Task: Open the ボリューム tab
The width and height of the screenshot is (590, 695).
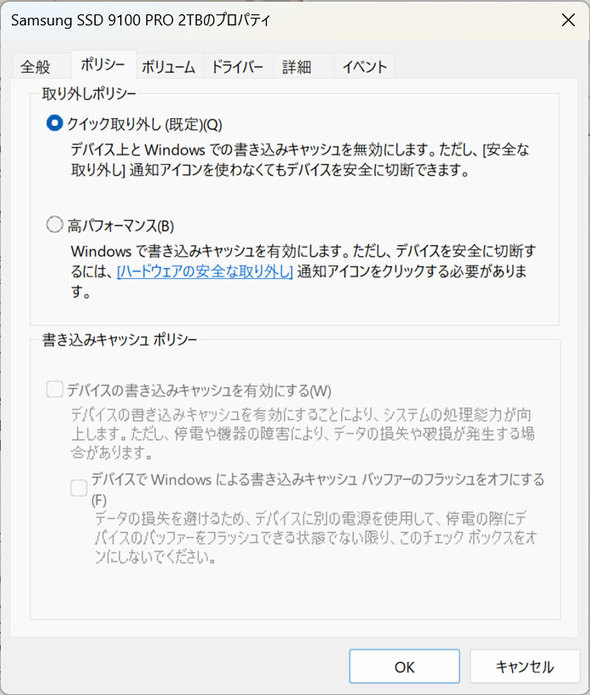Action: pos(168,67)
